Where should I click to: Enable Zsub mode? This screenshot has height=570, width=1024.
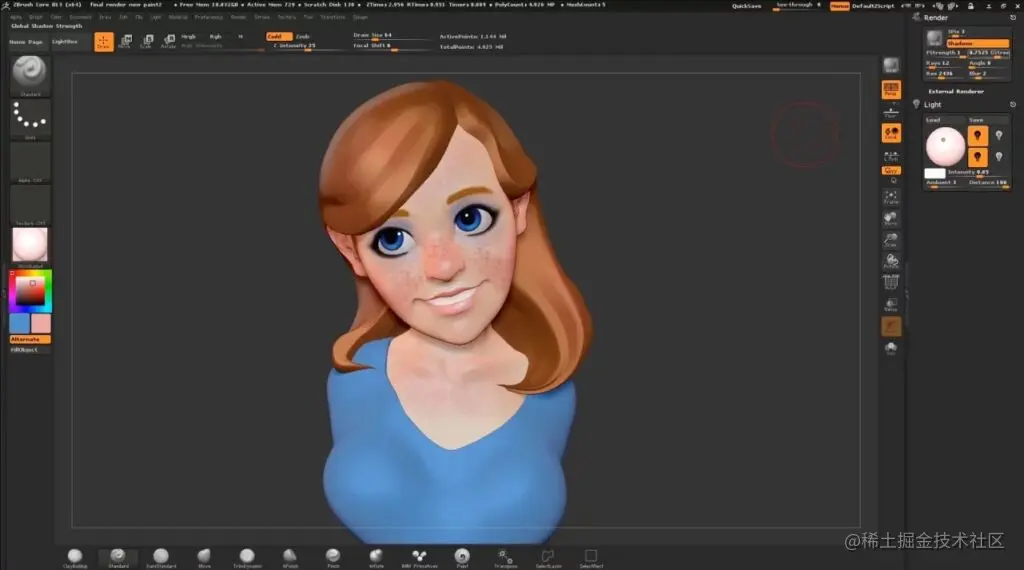click(303, 37)
